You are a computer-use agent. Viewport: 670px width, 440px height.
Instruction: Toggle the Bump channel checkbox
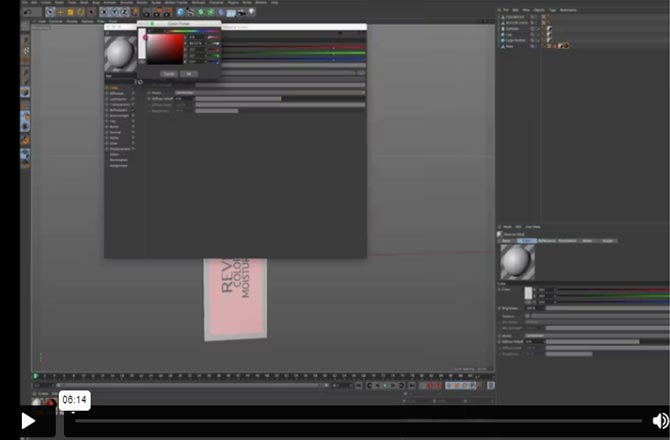133,127
